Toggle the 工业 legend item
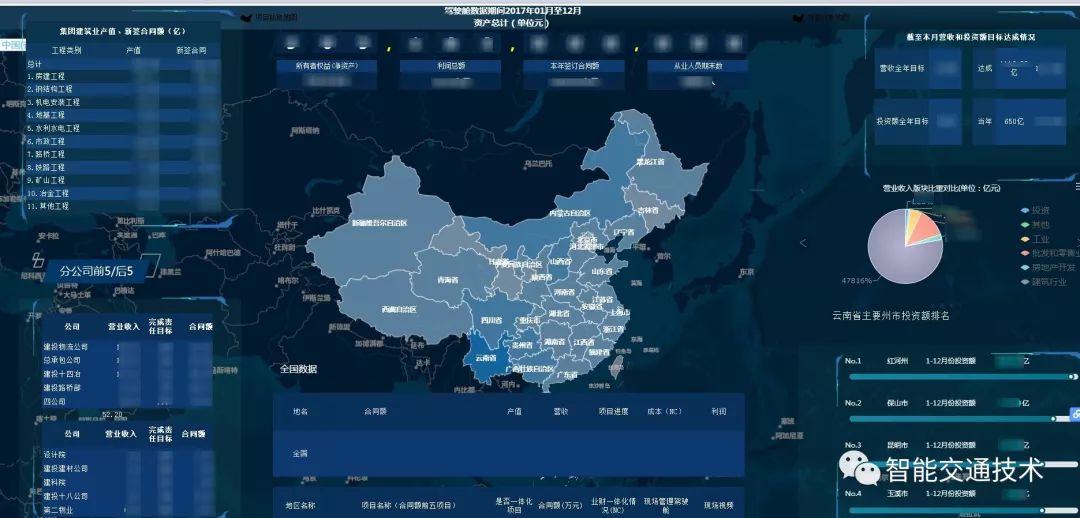Image resolution: width=1080 pixels, height=518 pixels. click(1035, 239)
